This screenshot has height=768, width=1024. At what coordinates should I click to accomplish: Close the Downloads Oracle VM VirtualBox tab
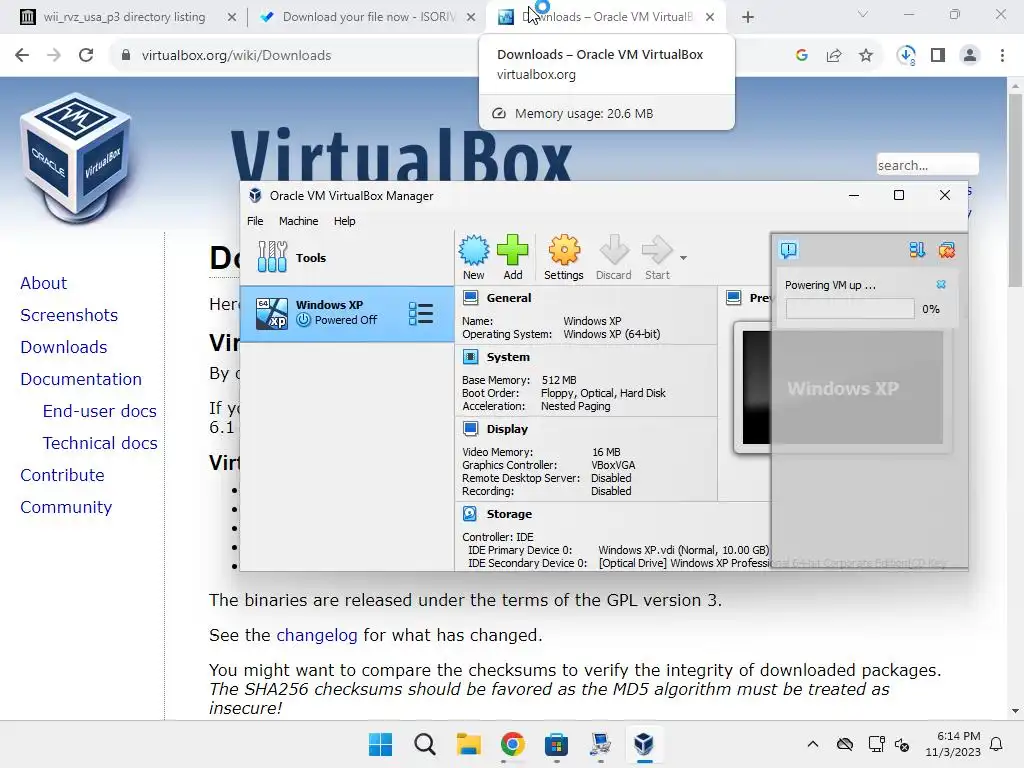[710, 17]
